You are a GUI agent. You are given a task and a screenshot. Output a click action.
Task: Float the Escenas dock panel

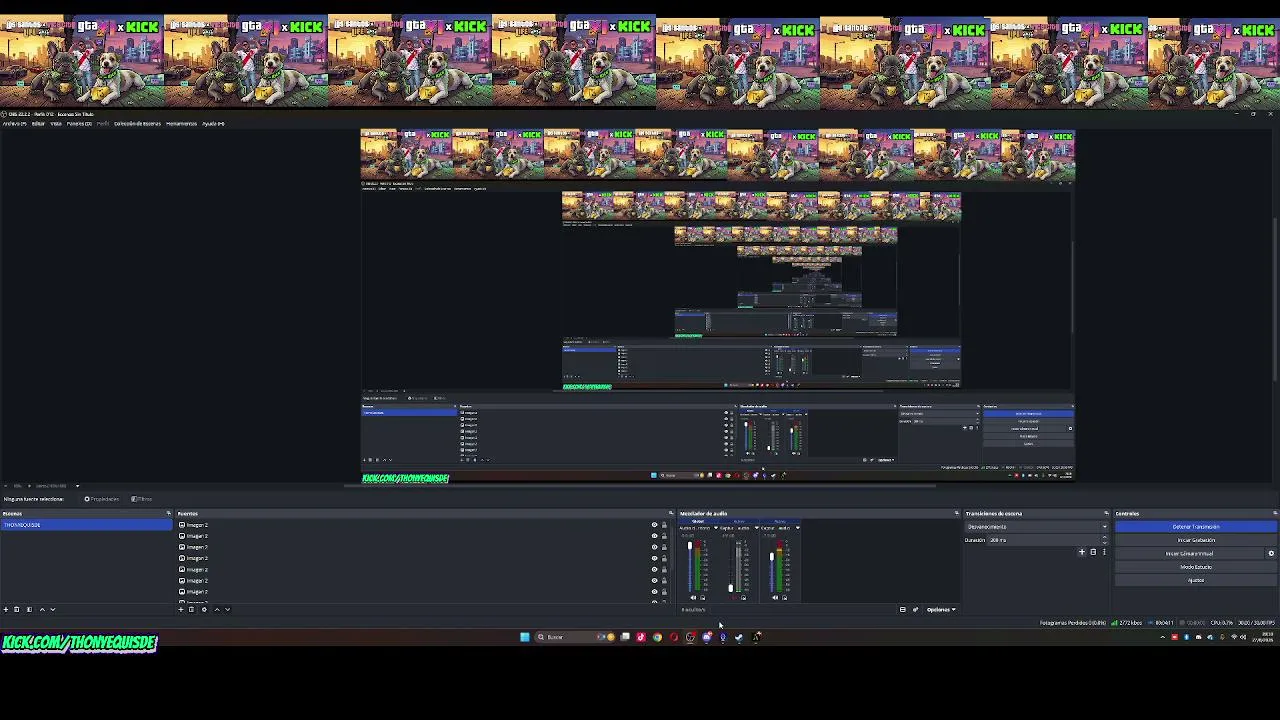tap(168, 513)
